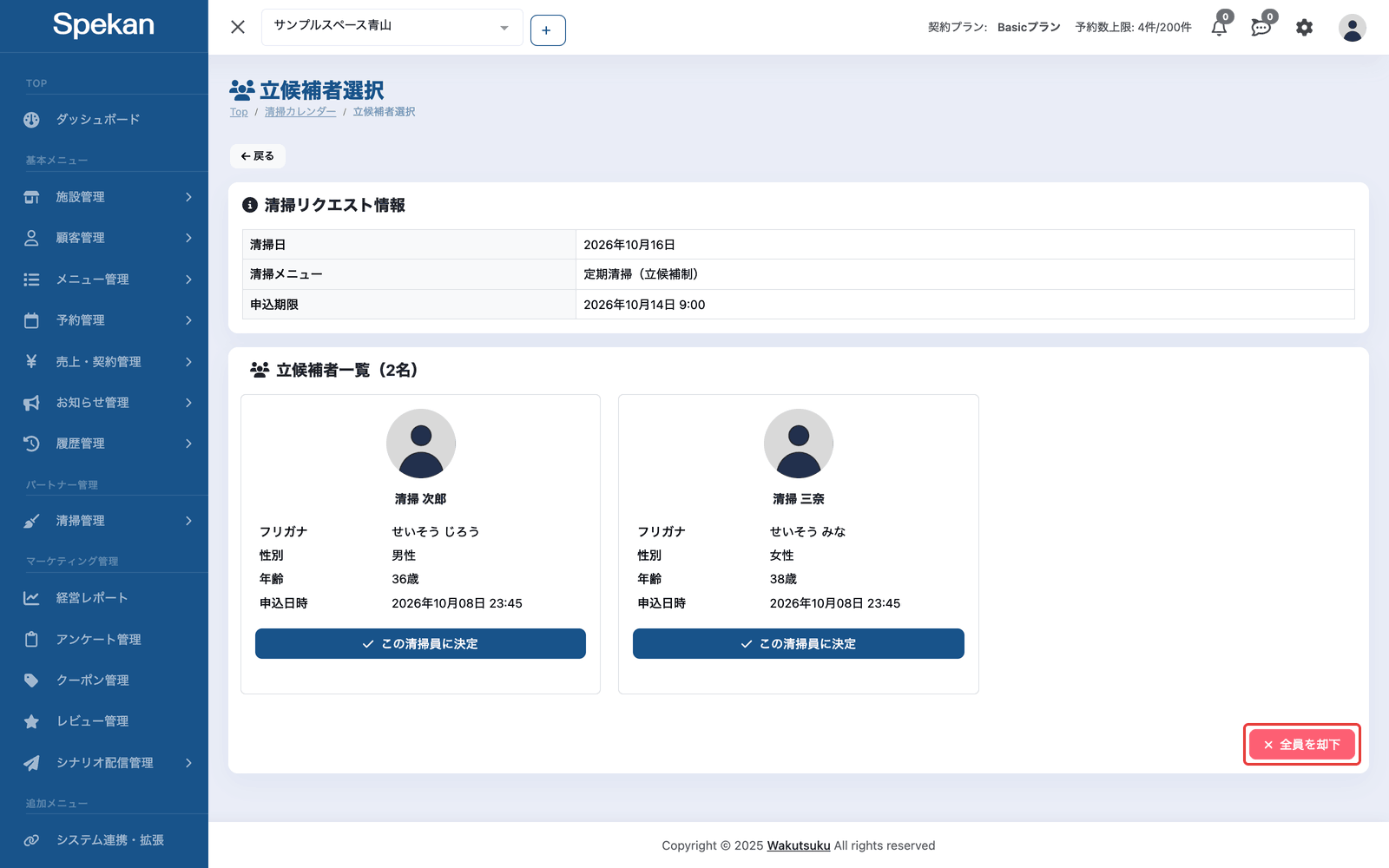This screenshot has width=1389, height=868.
Task: Click the ダッシュボード icon in sidebar
Action: coord(31,120)
